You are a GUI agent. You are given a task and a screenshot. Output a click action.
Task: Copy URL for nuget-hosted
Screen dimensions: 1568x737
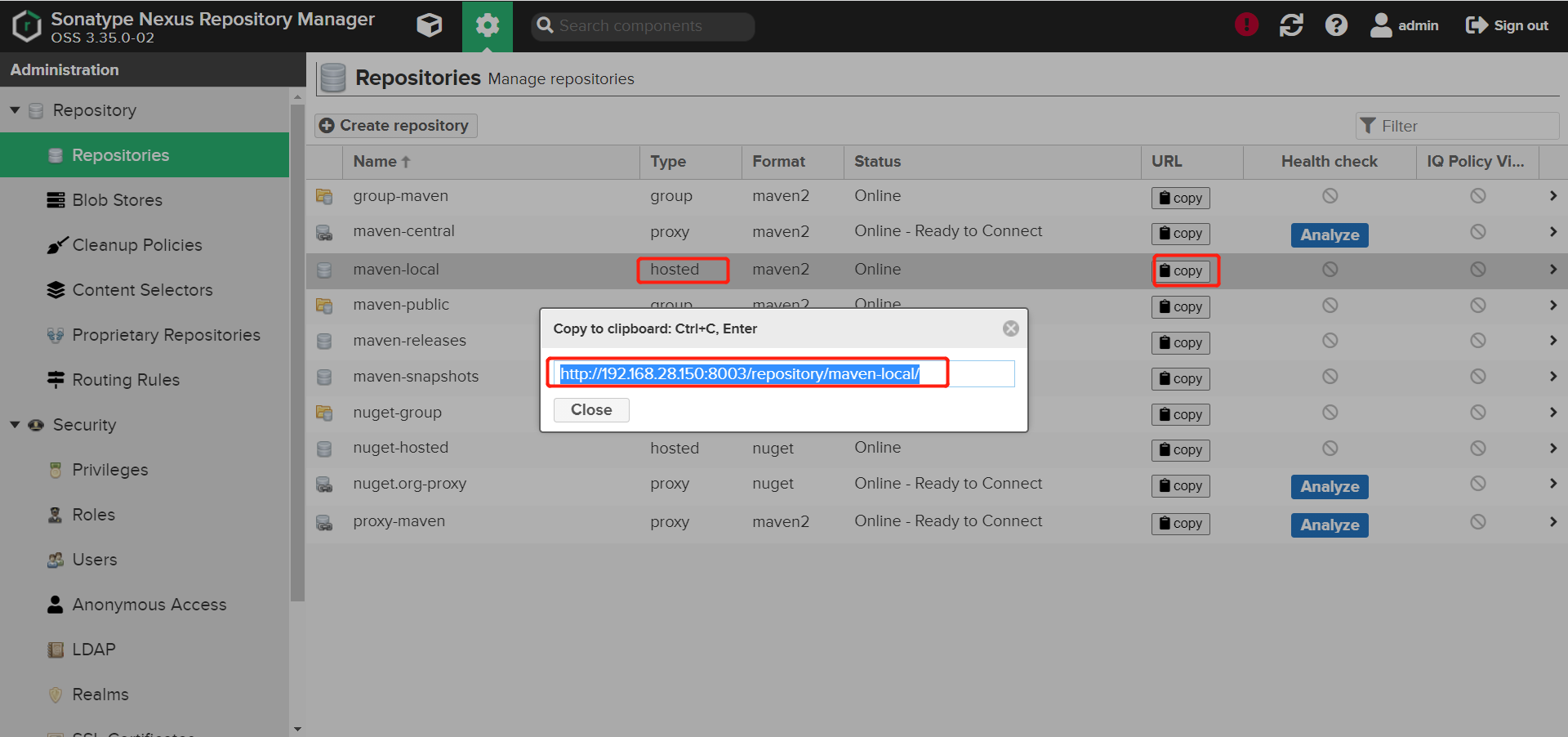[1181, 450]
